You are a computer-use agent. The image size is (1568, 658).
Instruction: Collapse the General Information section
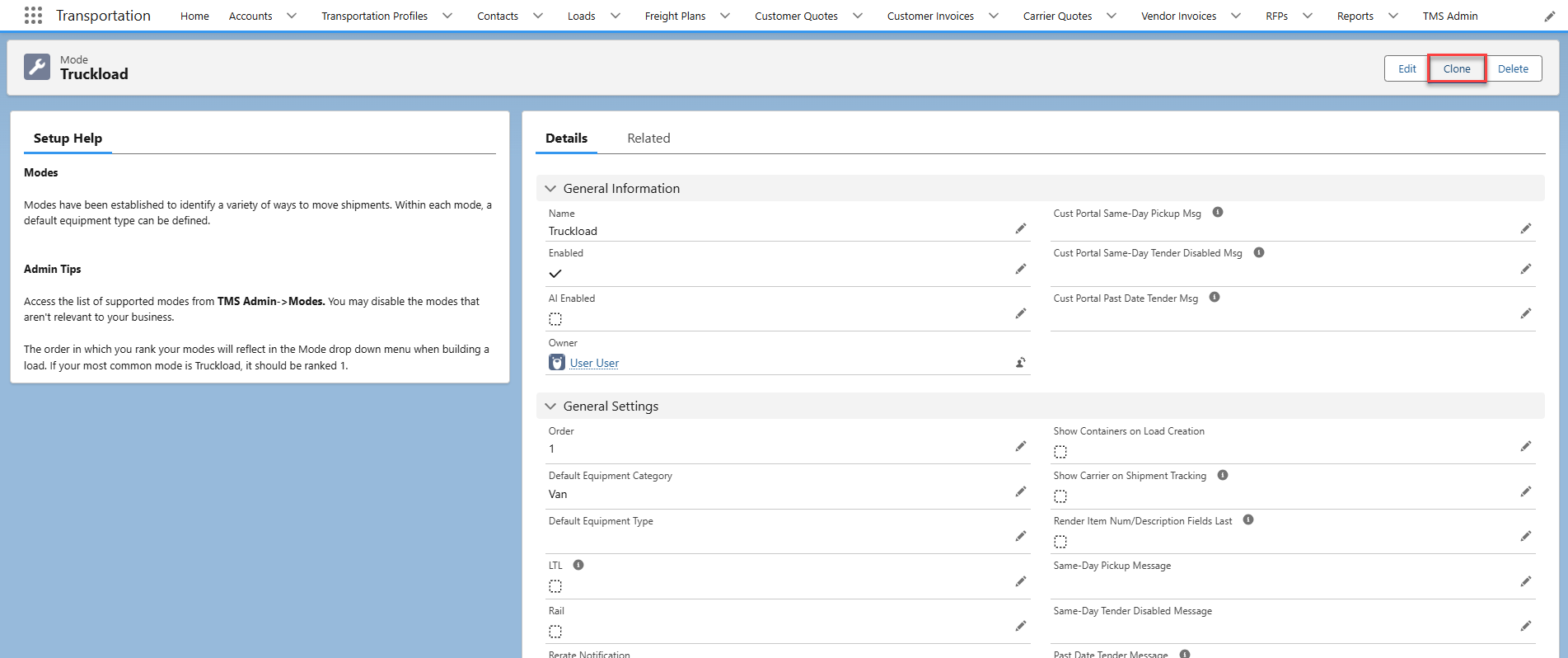pos(550,189)
